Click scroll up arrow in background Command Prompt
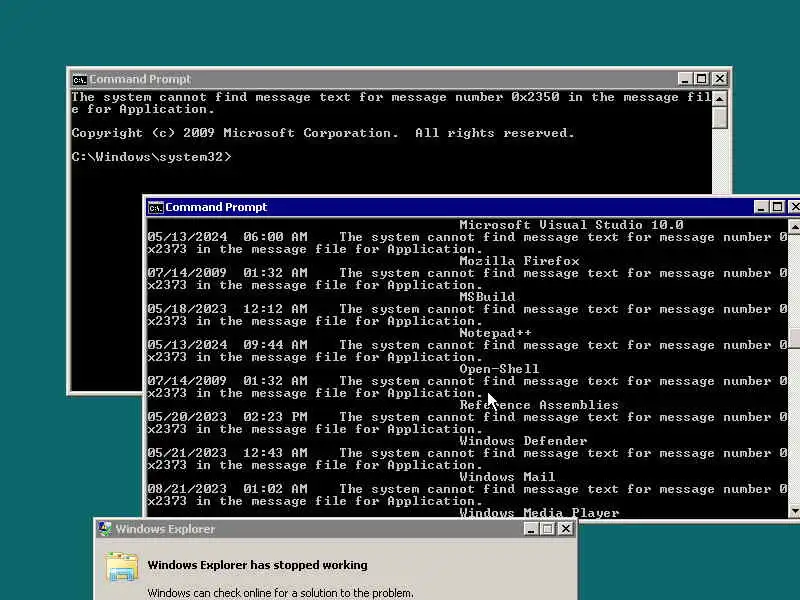Screen dimensions: 800x600 [719, 98]
